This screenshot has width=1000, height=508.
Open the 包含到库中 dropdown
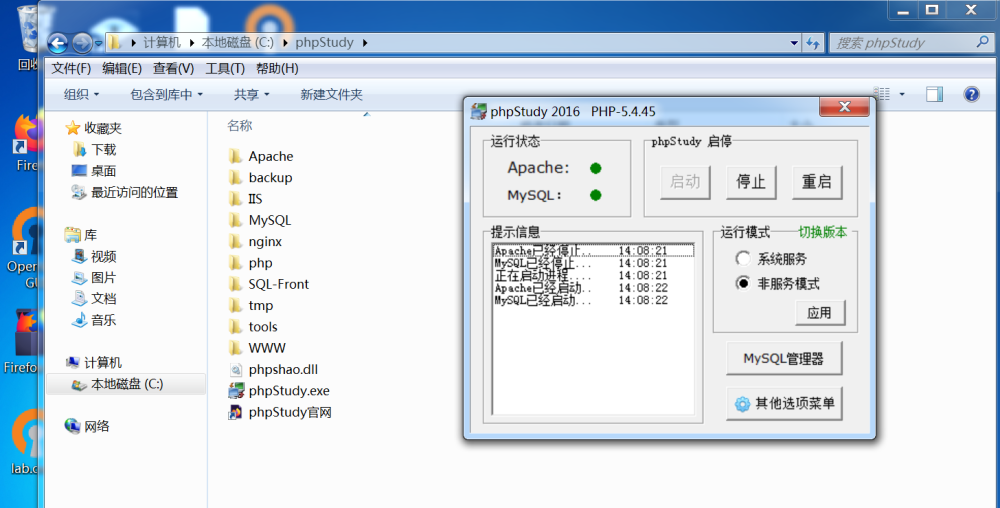pos(166,94)
